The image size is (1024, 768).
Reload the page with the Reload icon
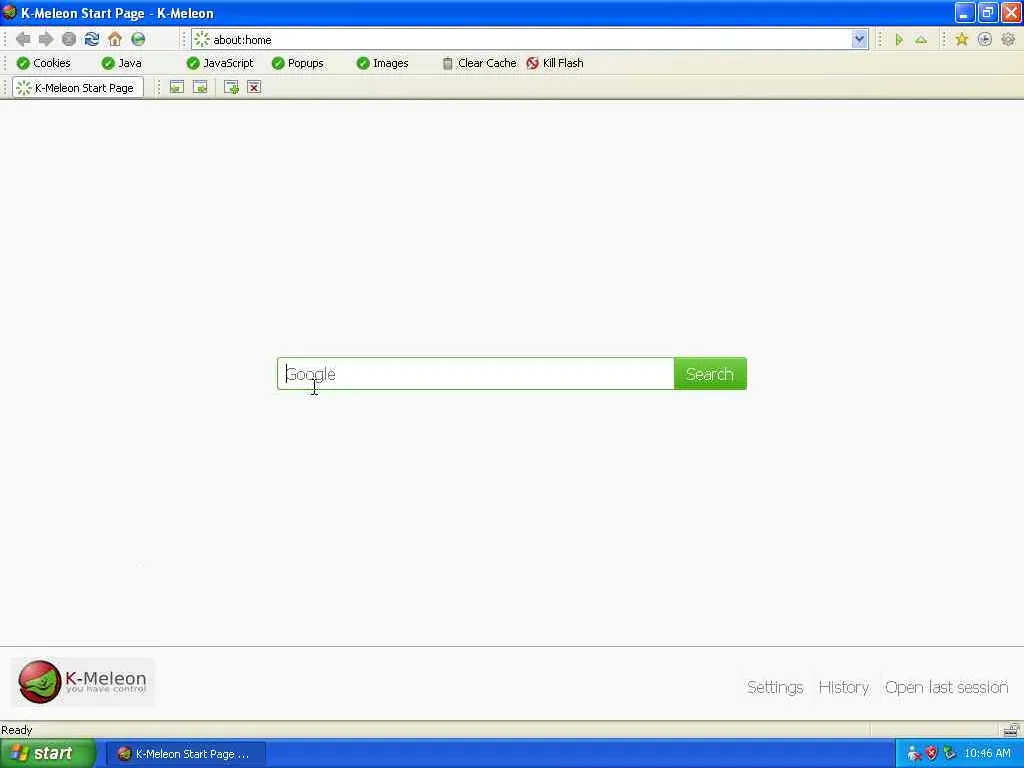92,39
